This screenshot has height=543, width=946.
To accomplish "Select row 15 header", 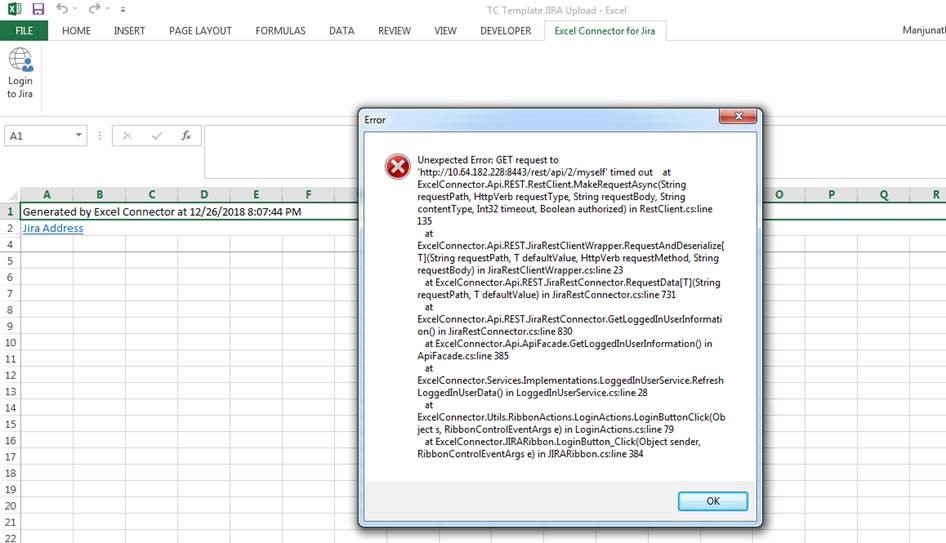I will (x=10, y=424).
